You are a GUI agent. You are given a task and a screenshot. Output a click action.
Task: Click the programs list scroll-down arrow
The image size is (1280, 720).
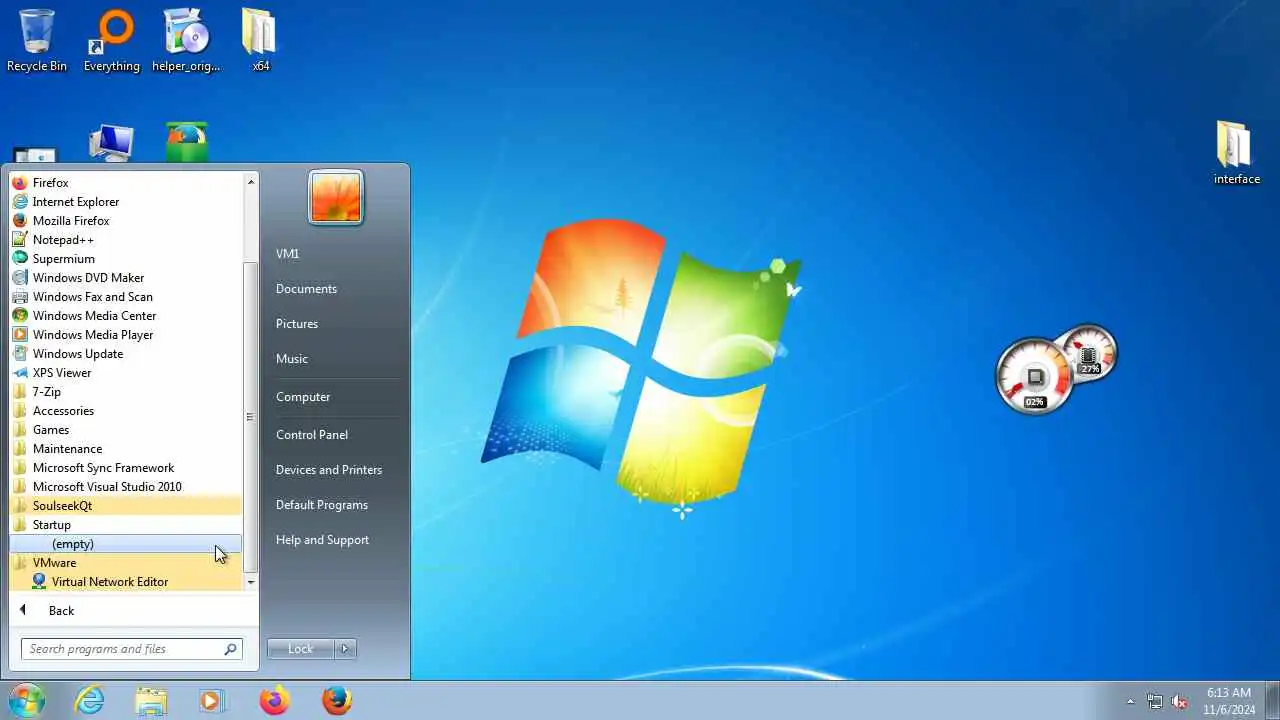[250, 582]
